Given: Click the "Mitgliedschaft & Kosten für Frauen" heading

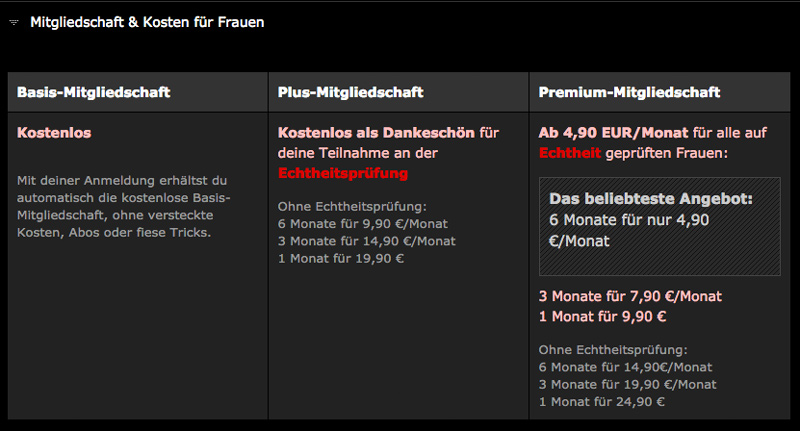Looking at the screenshot, I should coord(147,21).
